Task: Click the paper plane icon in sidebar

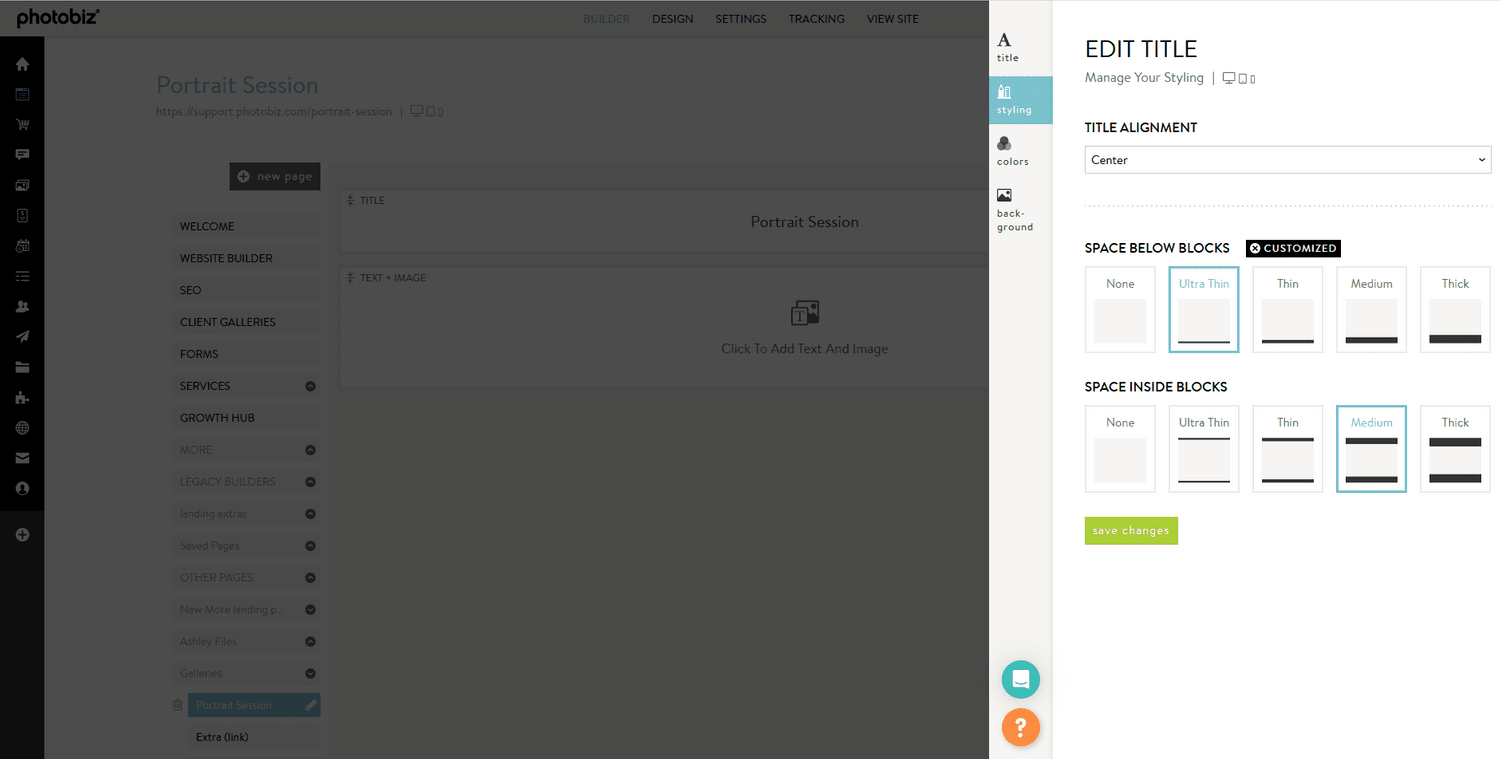Action: click(x=22, y=337)
